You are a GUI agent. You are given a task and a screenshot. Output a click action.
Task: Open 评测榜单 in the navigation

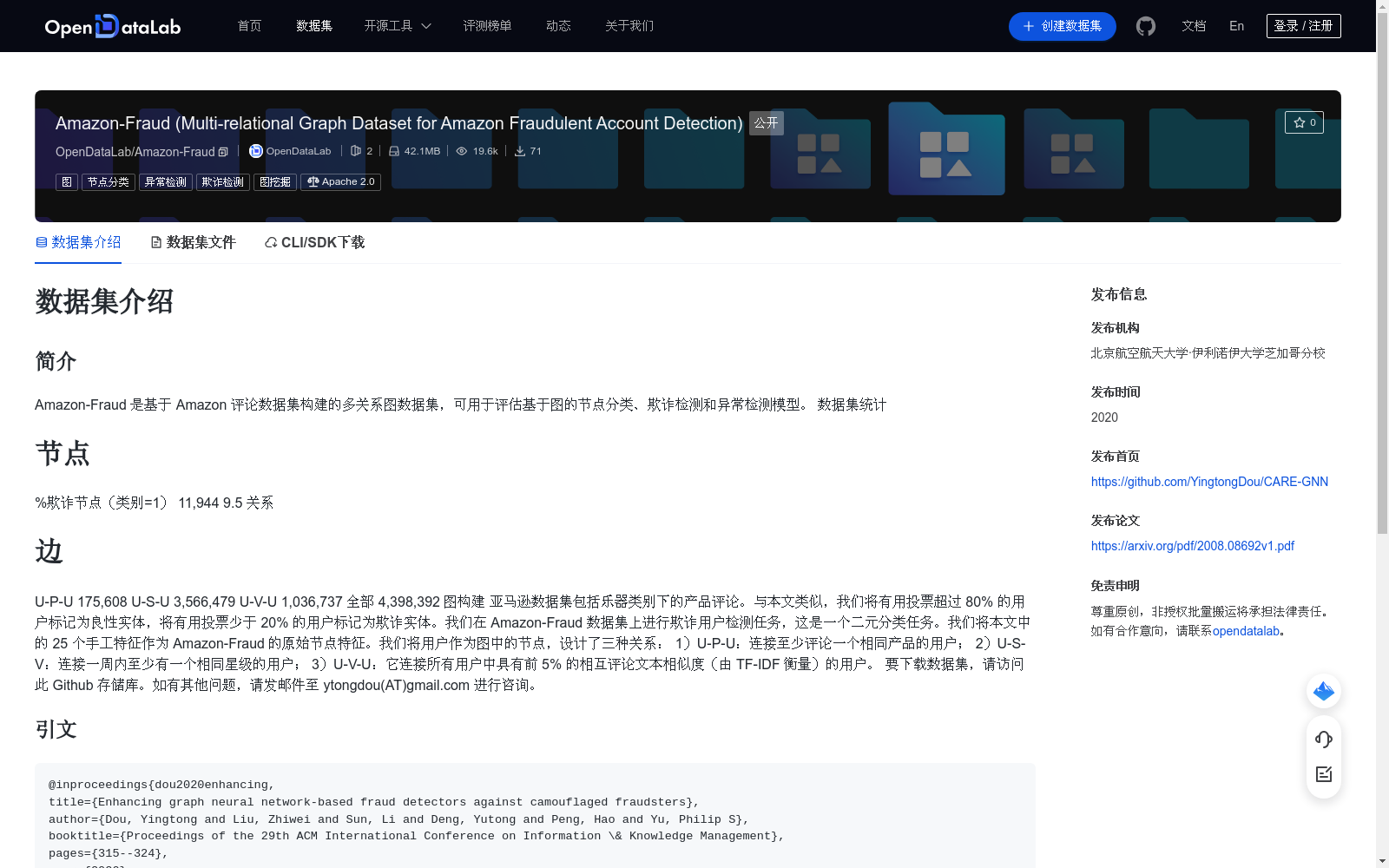point(488,26)
